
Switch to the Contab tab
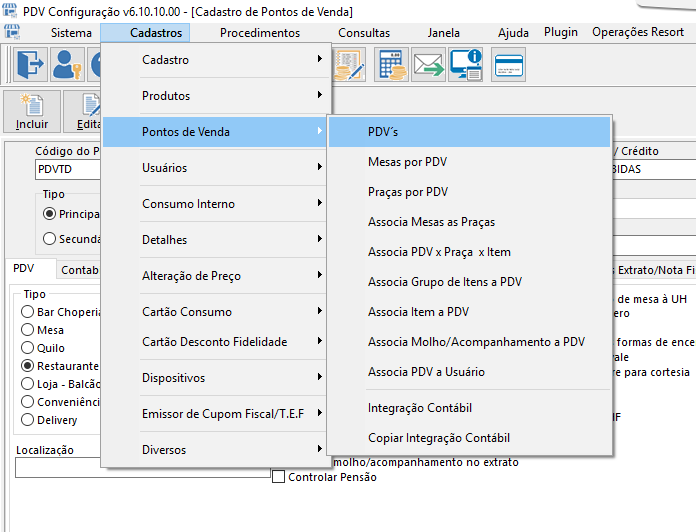coord(79,270)
